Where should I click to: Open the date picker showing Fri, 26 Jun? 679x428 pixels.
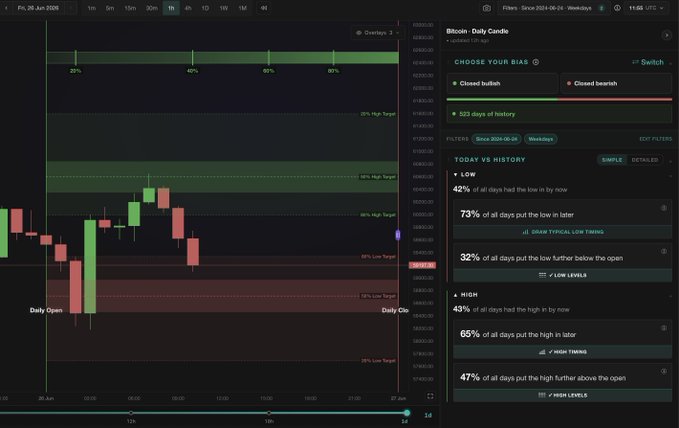point(38,8)
